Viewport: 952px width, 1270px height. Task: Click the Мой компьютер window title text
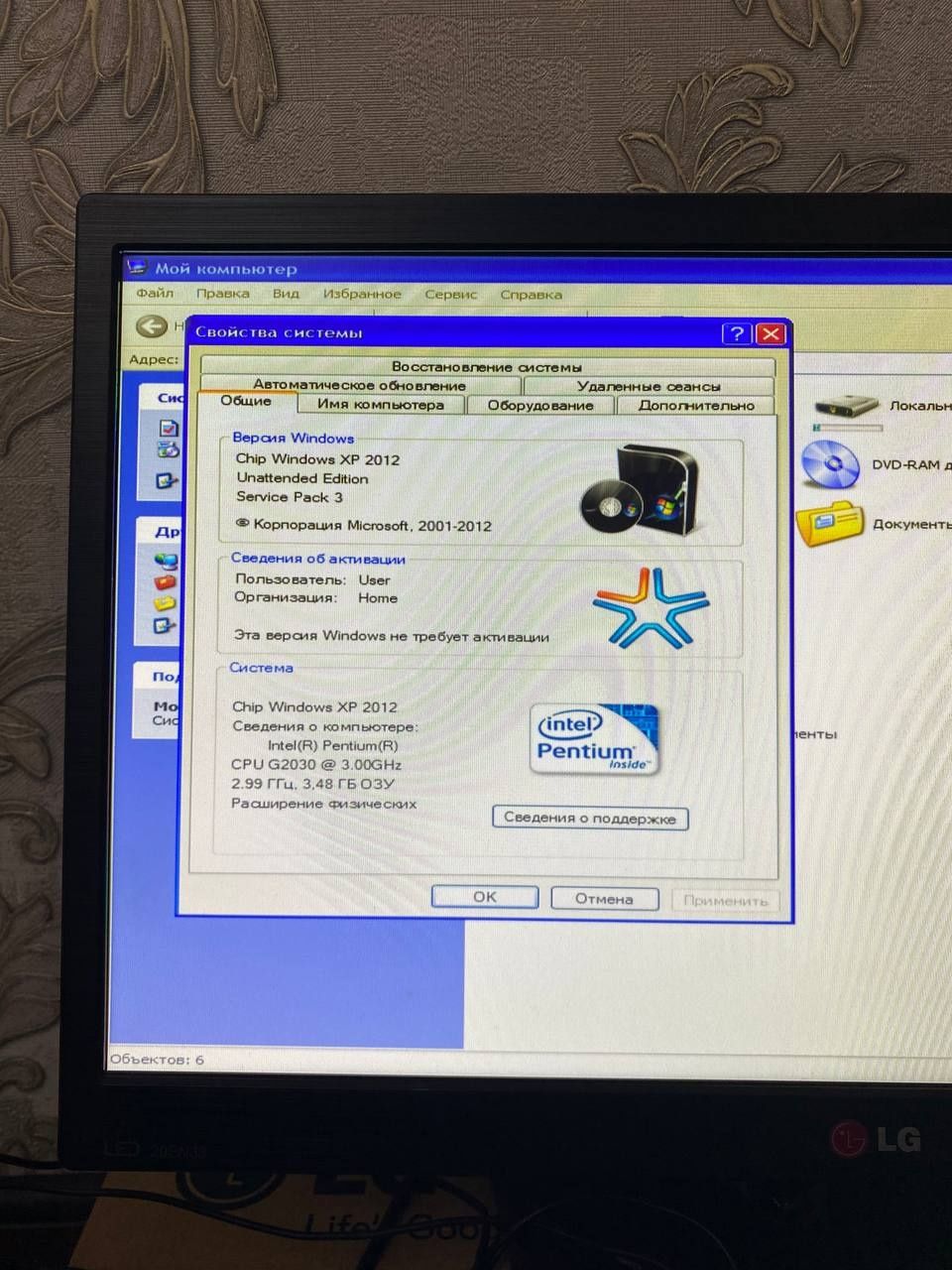point(225,268)
